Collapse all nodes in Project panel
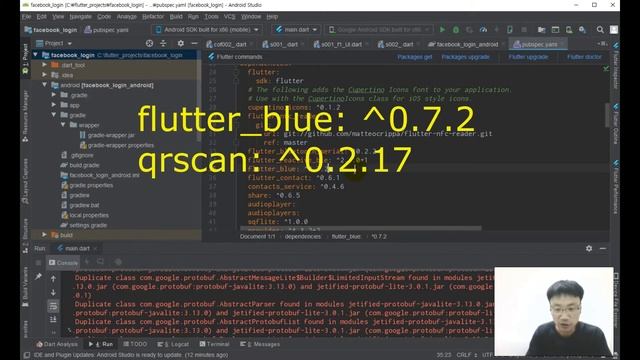Viewport: 640px width, 360px height. (163, 43)
